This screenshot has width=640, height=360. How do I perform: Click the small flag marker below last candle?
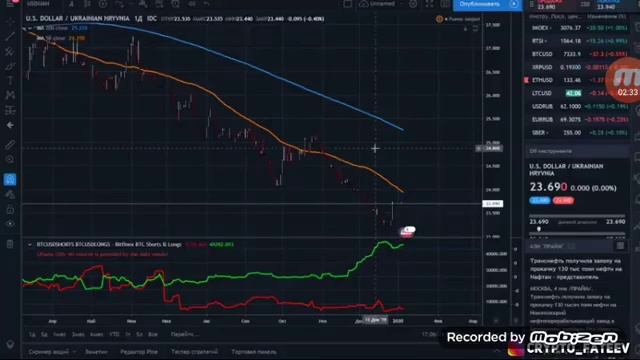(x=407, y=231)
